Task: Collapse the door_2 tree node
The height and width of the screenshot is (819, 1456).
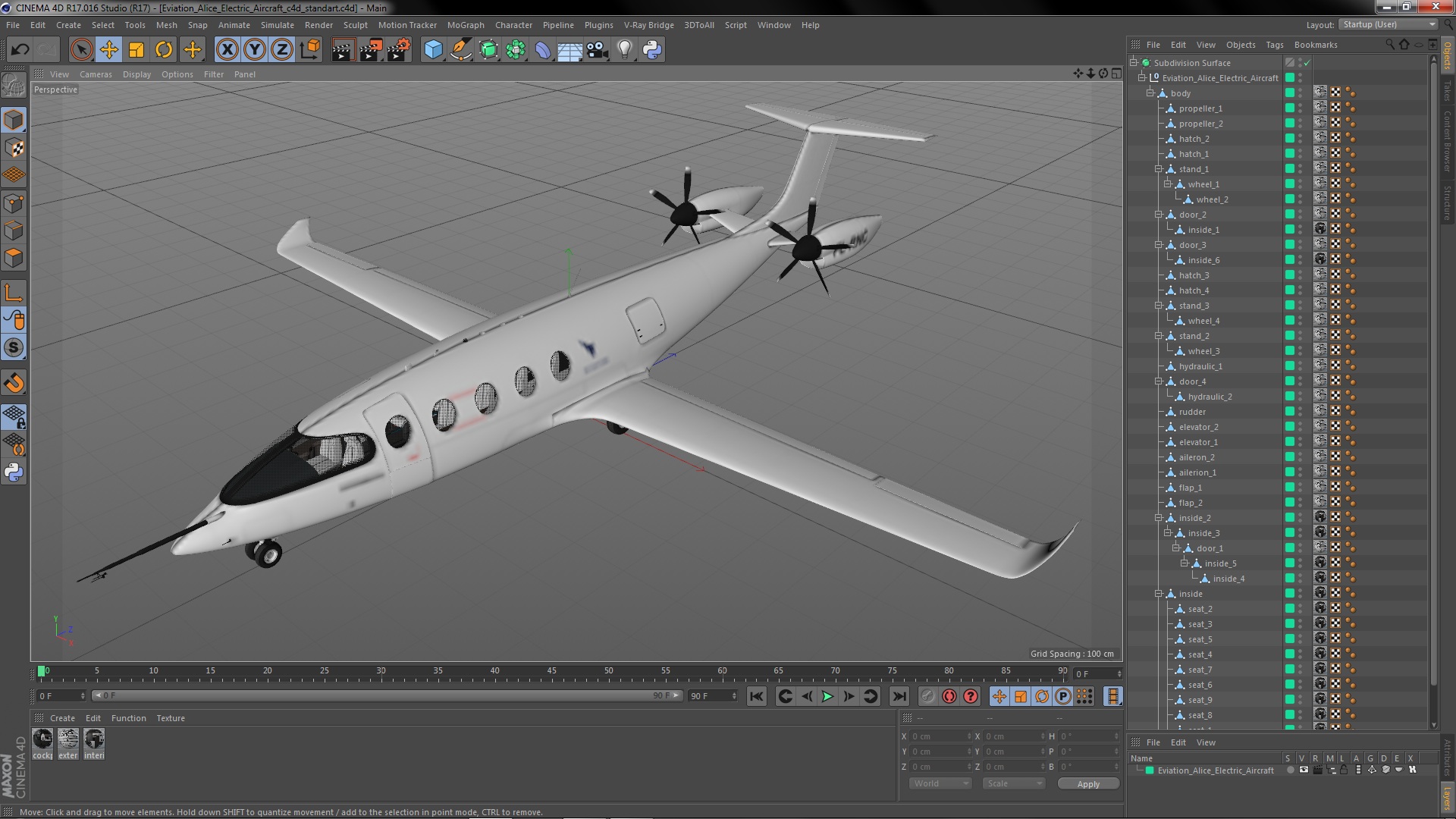Action: point(1159,215)
